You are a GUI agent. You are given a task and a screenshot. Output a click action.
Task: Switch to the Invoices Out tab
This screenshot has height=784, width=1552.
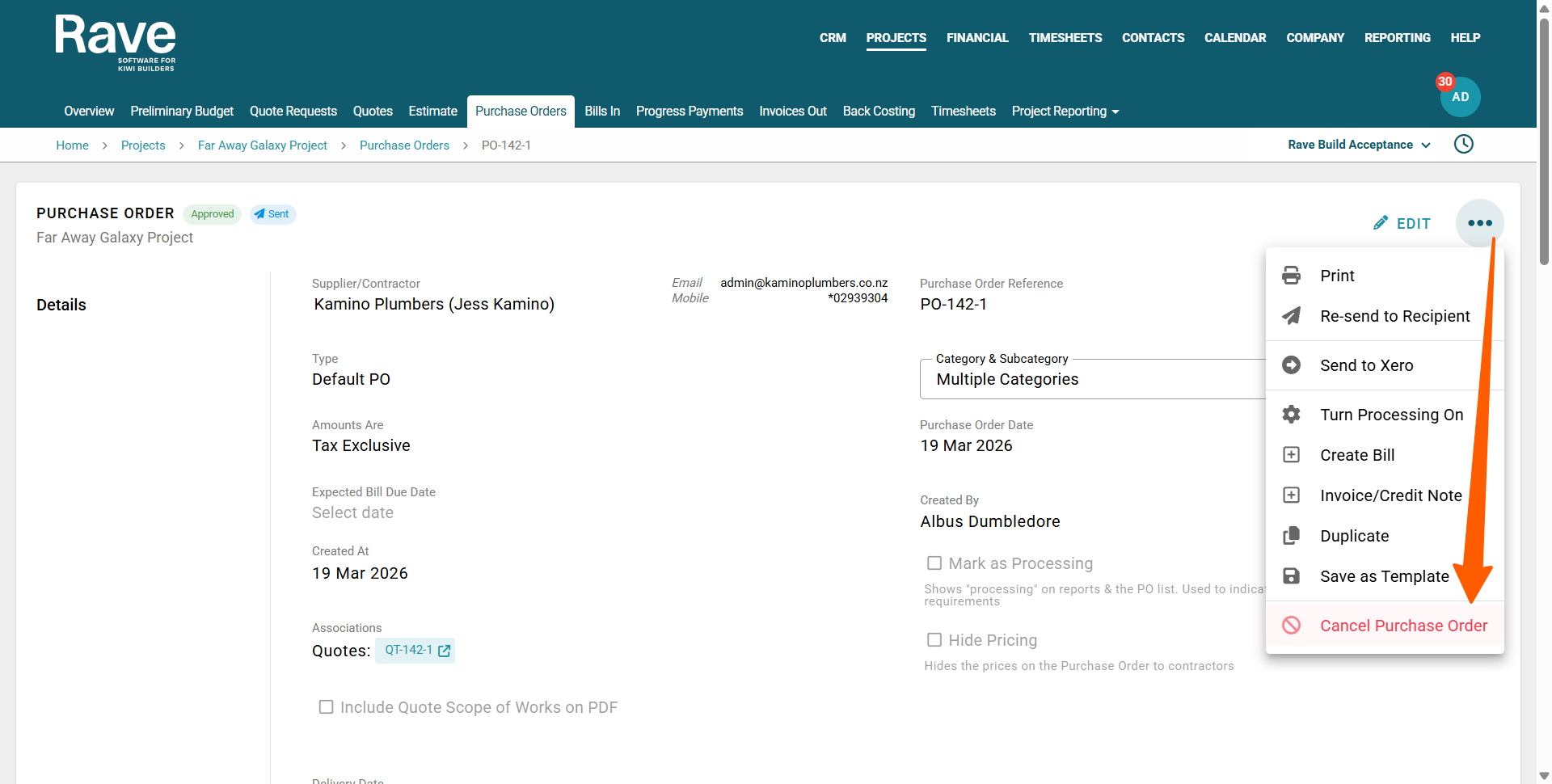[793, 112]
